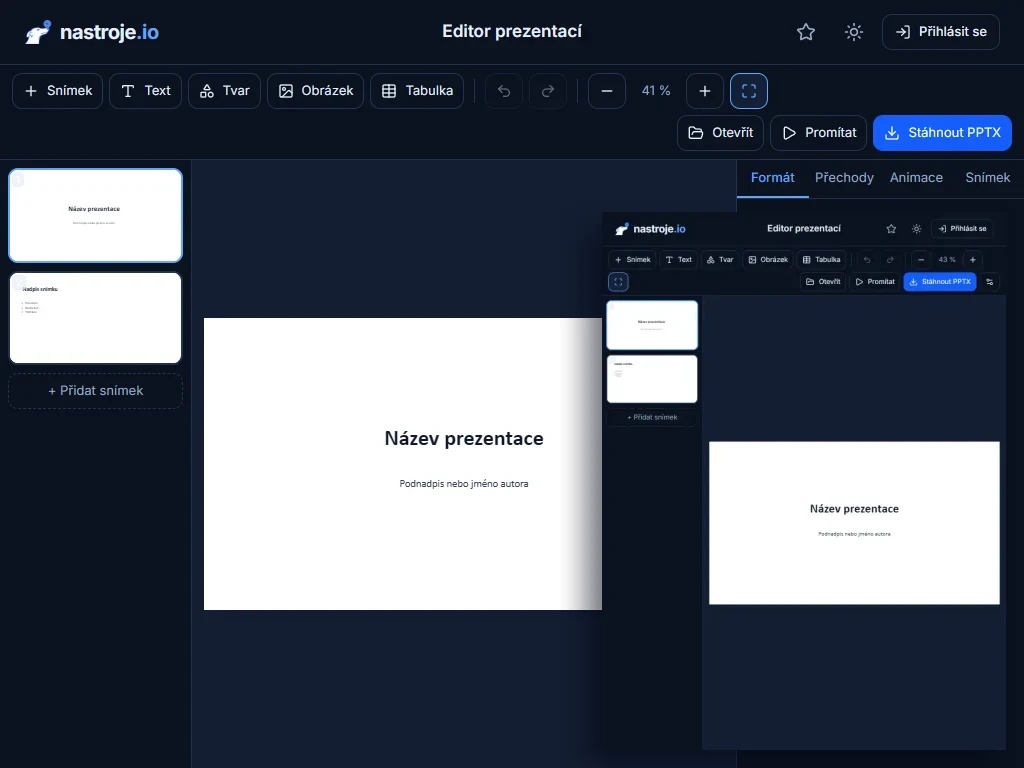Insert table using main Tabulka button
This screenshot has height=768, width=1024.
click(417, 91)
